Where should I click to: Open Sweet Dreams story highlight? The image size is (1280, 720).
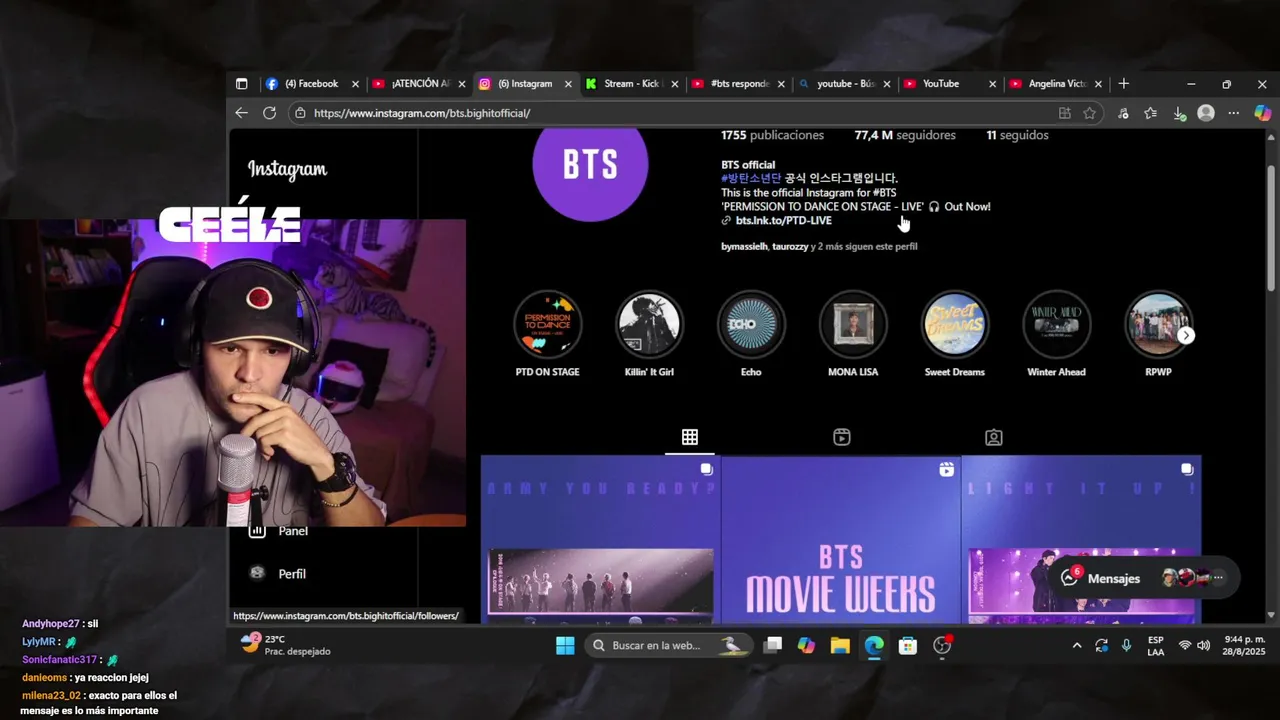(x=954, y=334)
